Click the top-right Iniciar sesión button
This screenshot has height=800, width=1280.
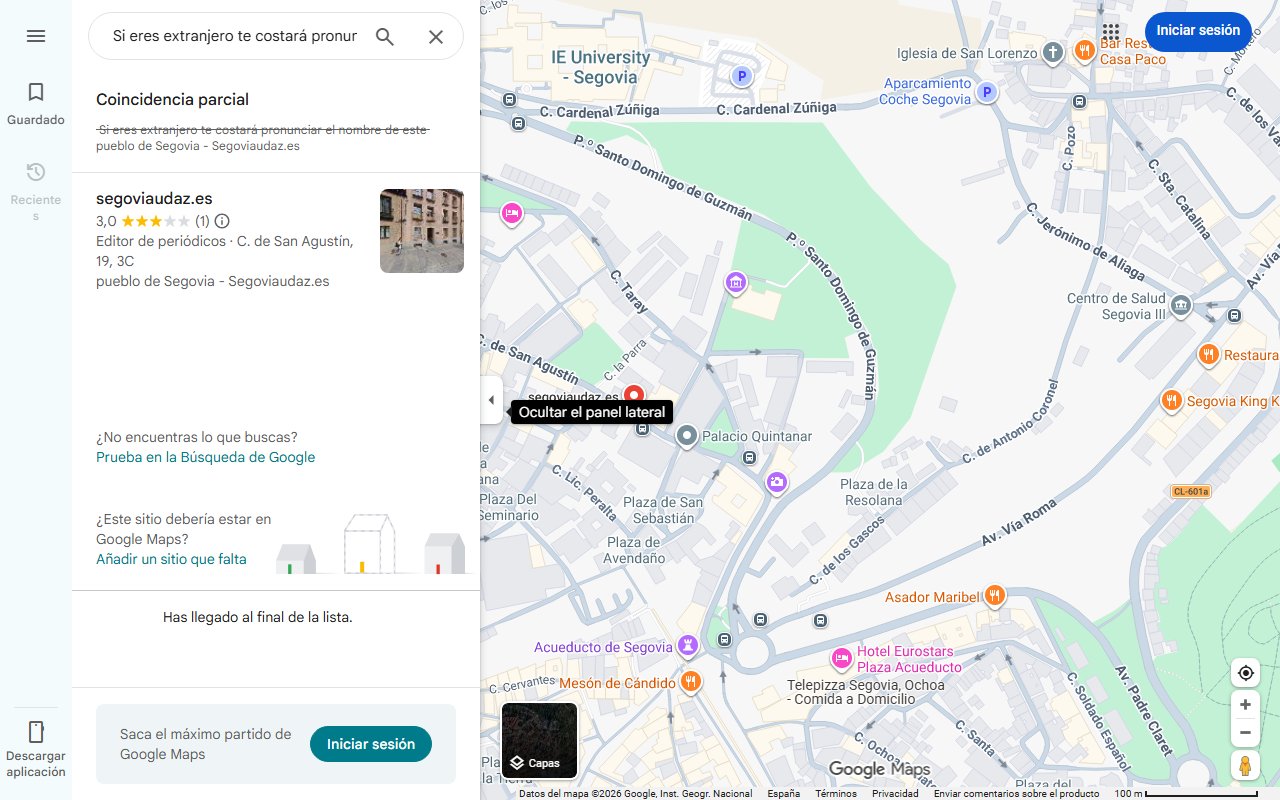pos(1198,31)
